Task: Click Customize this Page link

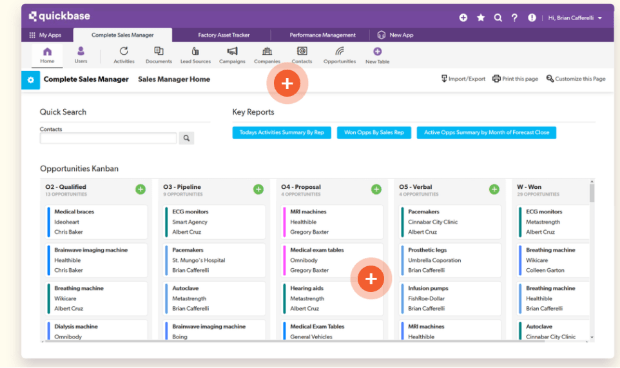Action: [576, 79]
